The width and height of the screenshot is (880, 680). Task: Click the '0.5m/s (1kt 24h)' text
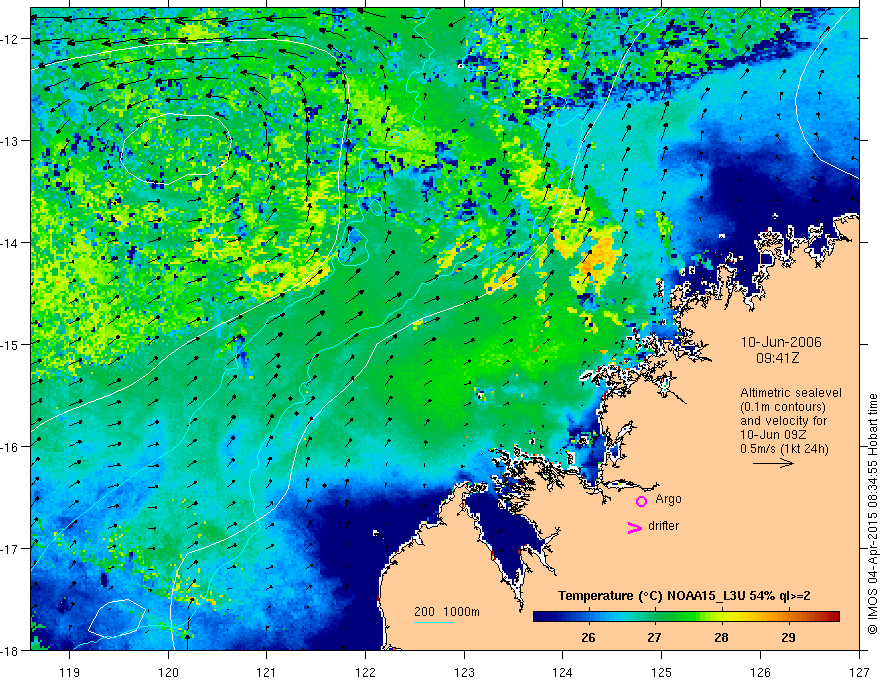click(x=784, y=449)
